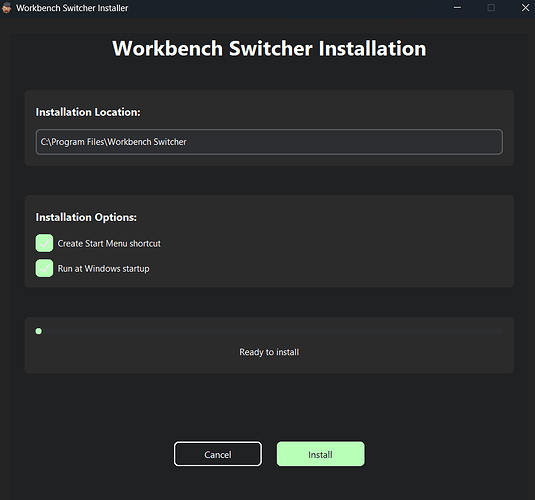Click the 'Workbench Switcher Installation' main heading
Image resolution: width=535 pixels, height=500 pixels.
pos(269,48)
